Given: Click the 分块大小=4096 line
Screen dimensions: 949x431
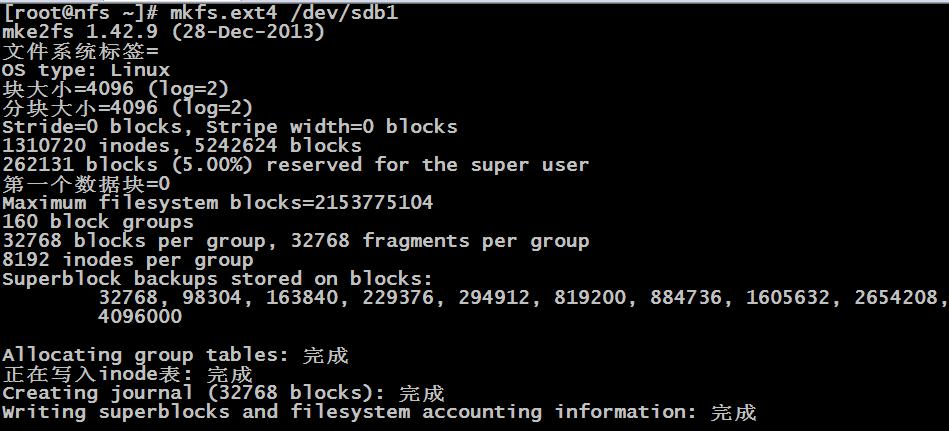Looking at the screenshot, I should click(128, 108).
